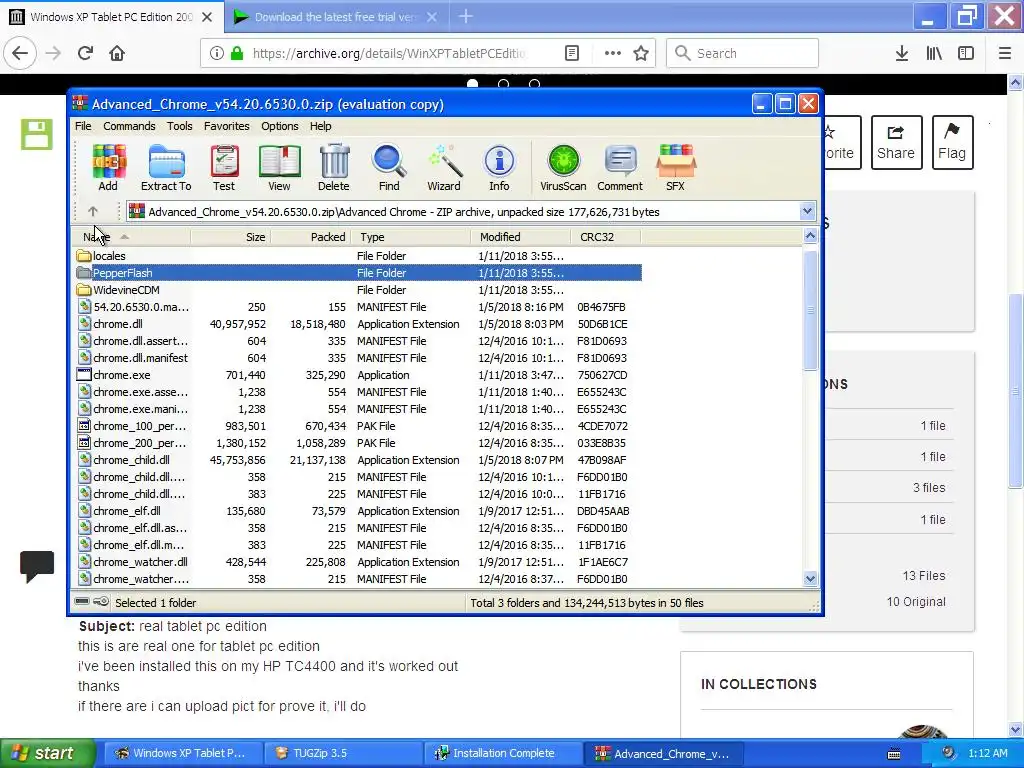Sort file list by Modified column

pos(520,237)
